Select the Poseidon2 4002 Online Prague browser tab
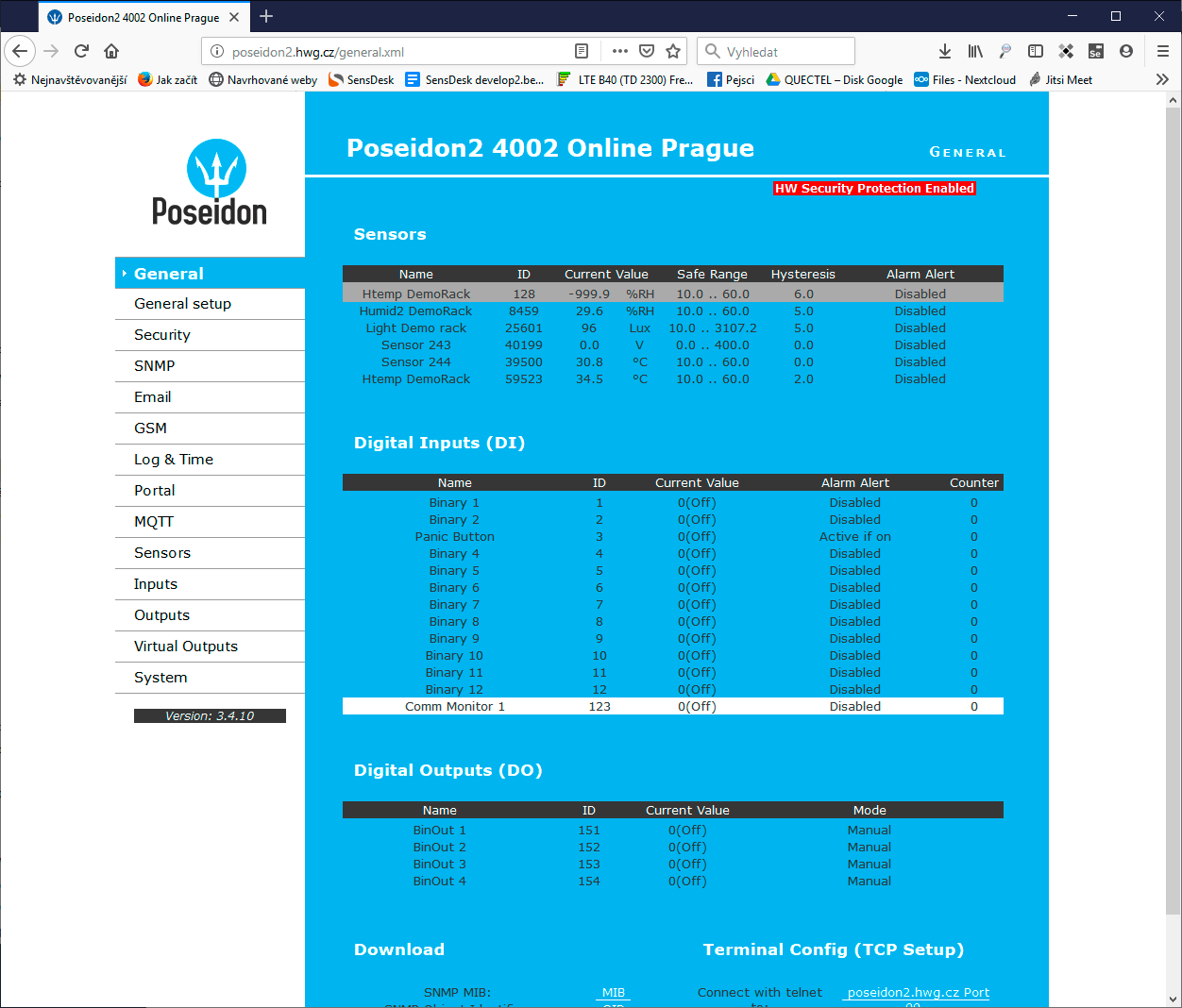Viewport: 1182px width, 1008px height. click(144, 17)
